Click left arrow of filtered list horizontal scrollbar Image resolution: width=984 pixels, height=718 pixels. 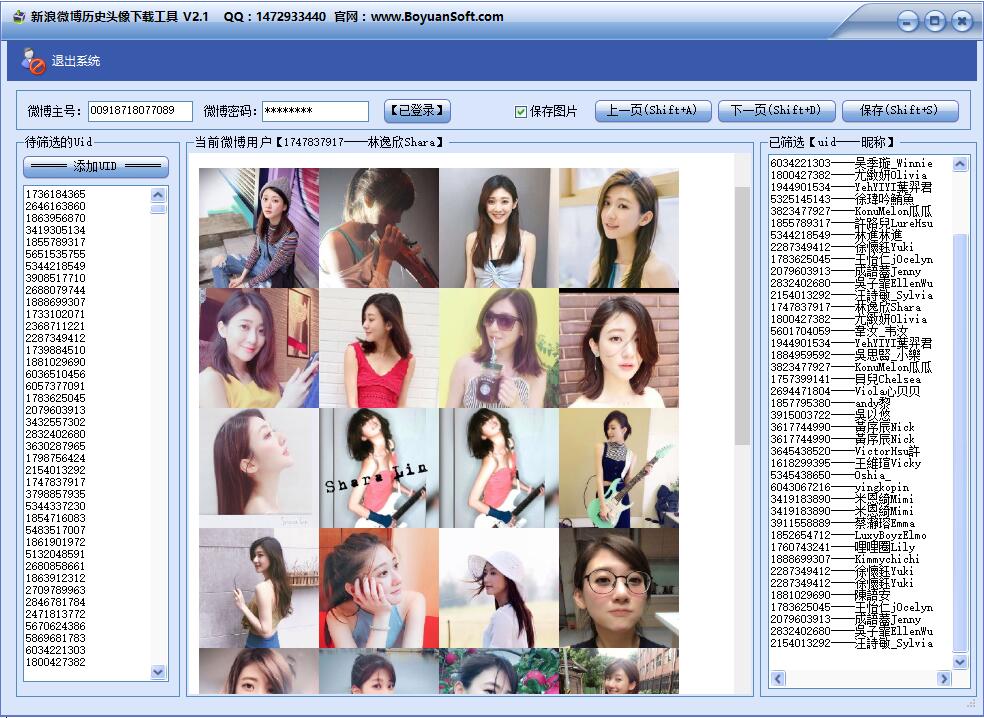(778, 678)
